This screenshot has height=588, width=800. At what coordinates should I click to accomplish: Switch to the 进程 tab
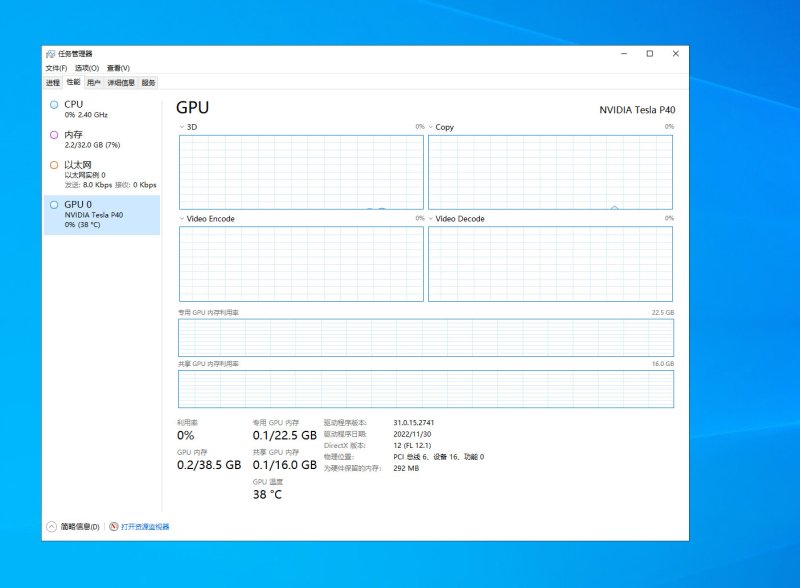(x=53, y=83)
